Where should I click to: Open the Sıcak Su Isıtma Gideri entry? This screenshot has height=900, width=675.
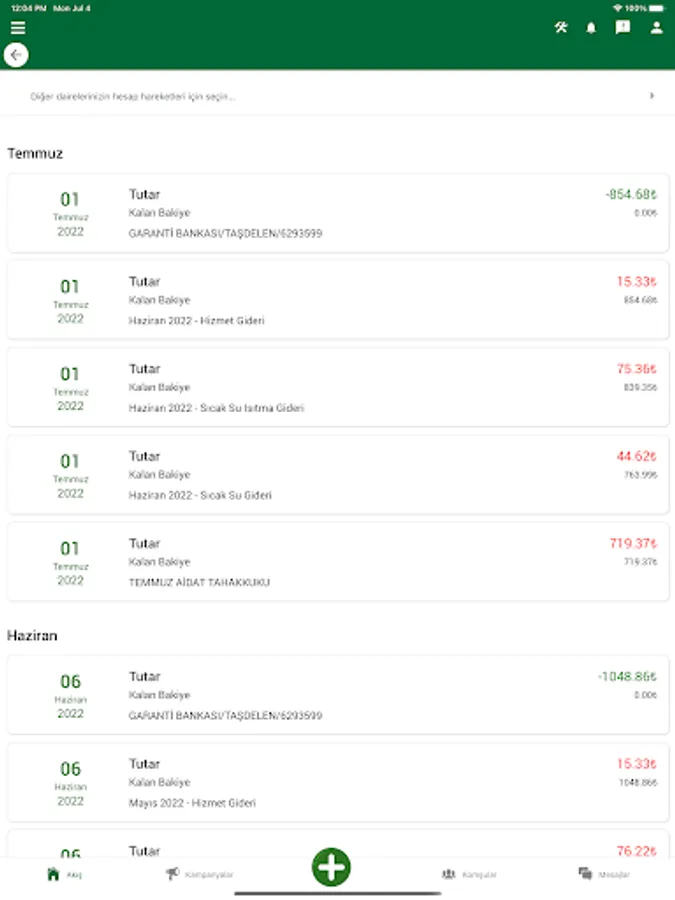point(337,387)
